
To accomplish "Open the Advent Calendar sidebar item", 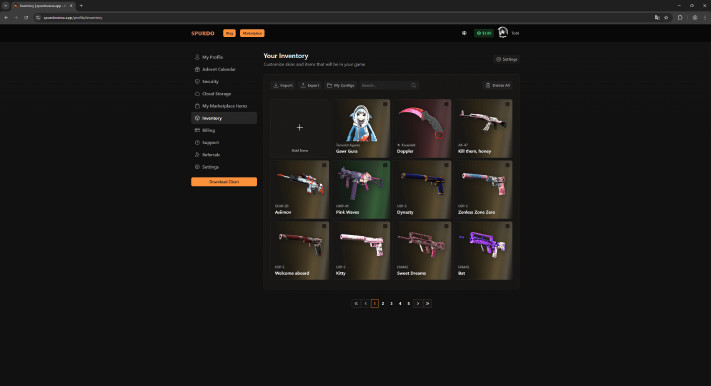I will 224,69.
